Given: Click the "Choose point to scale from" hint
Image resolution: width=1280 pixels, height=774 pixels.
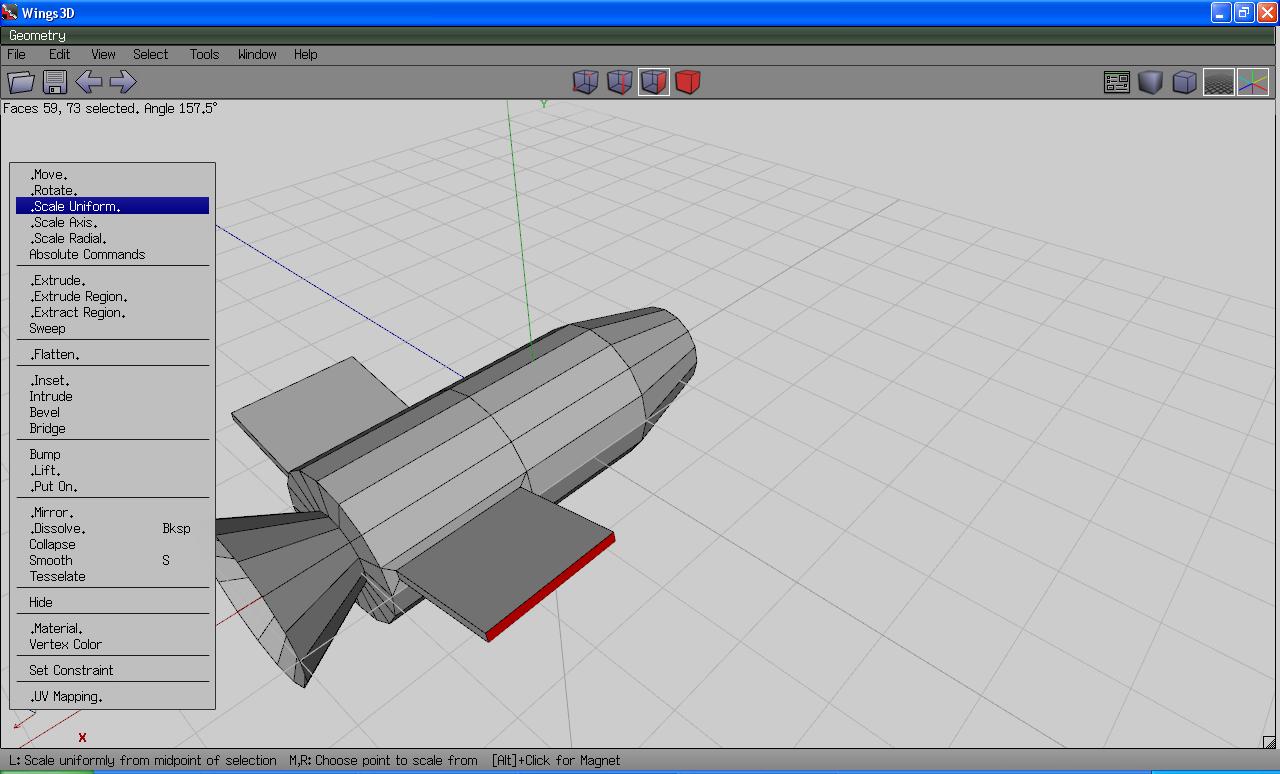Looking at the screenshot, I should (x=383, y=760).
